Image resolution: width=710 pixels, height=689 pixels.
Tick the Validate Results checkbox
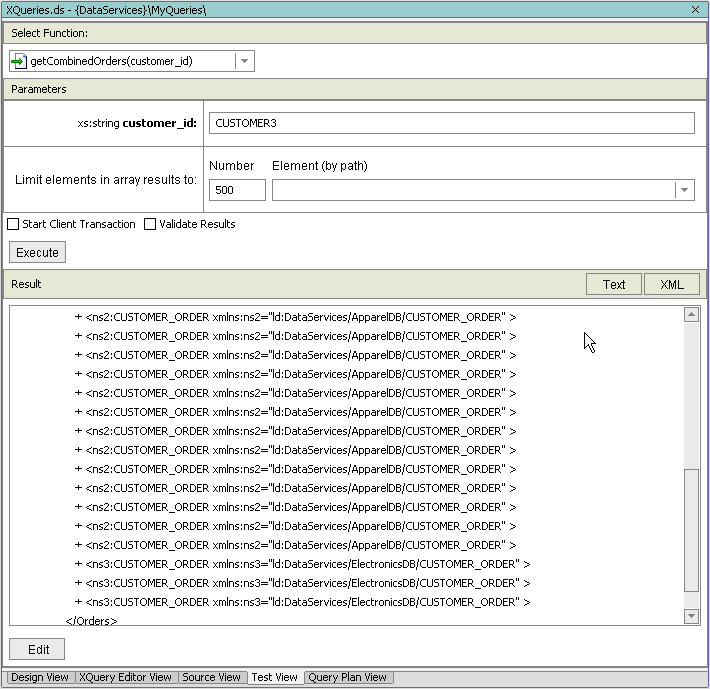[150, 224]
